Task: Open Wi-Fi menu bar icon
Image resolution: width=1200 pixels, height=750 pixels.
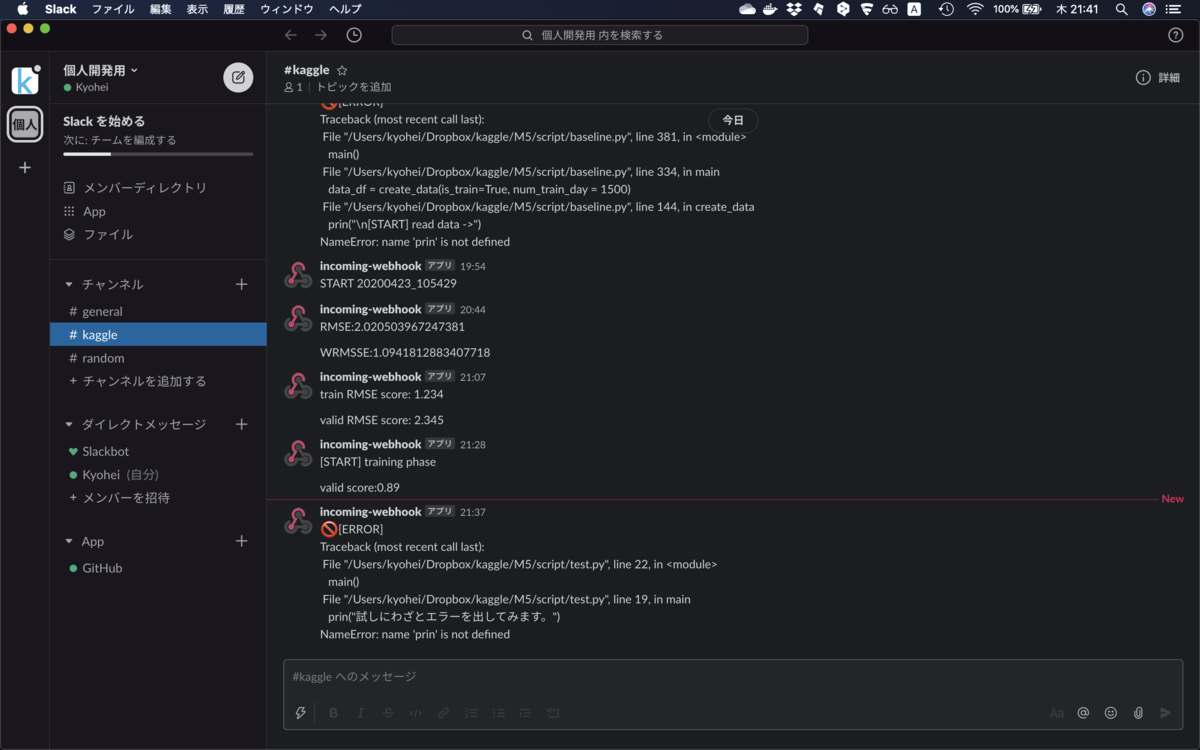Action: point(975,9)
